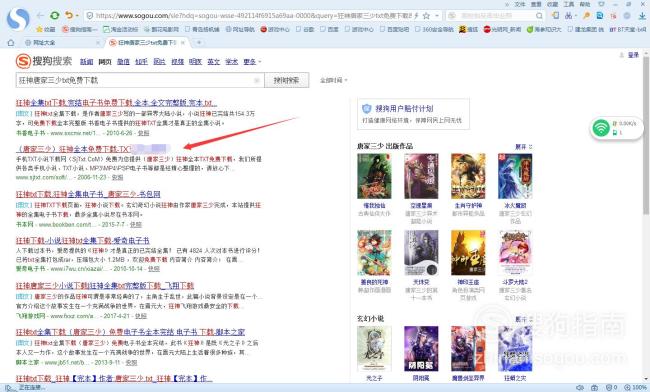The height and width of the screenshot is (392, 650).
Task: Switch to the 学术 search category
Action: 231,62
